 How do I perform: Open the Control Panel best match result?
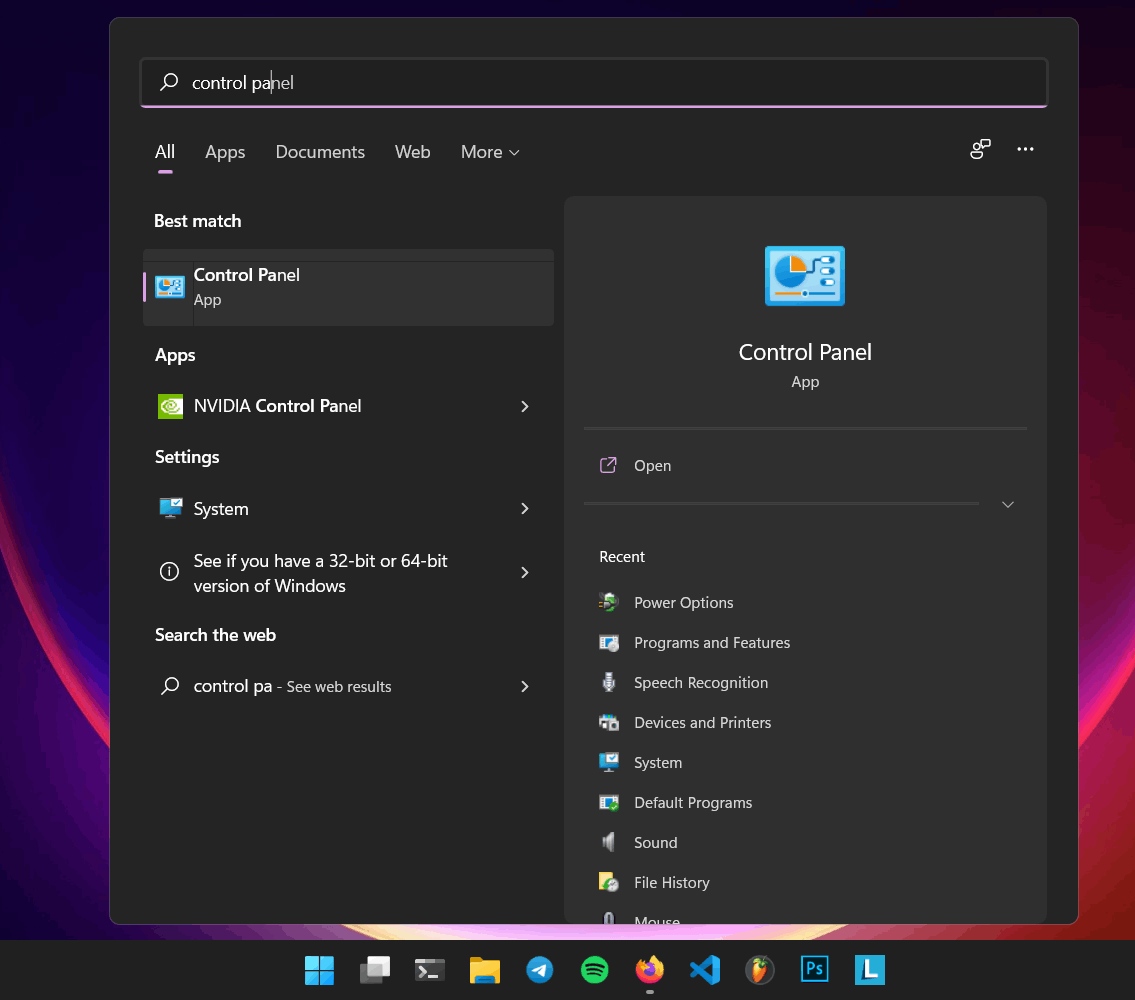coord(348,287)
